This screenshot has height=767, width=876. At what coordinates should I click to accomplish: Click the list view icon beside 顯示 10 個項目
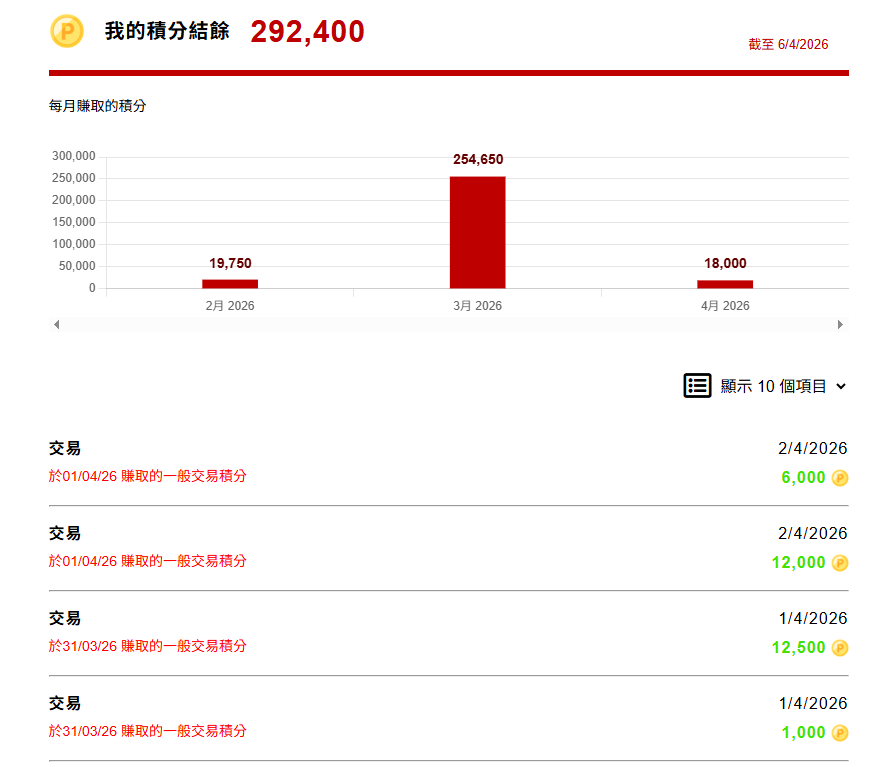tap(697, 385)
